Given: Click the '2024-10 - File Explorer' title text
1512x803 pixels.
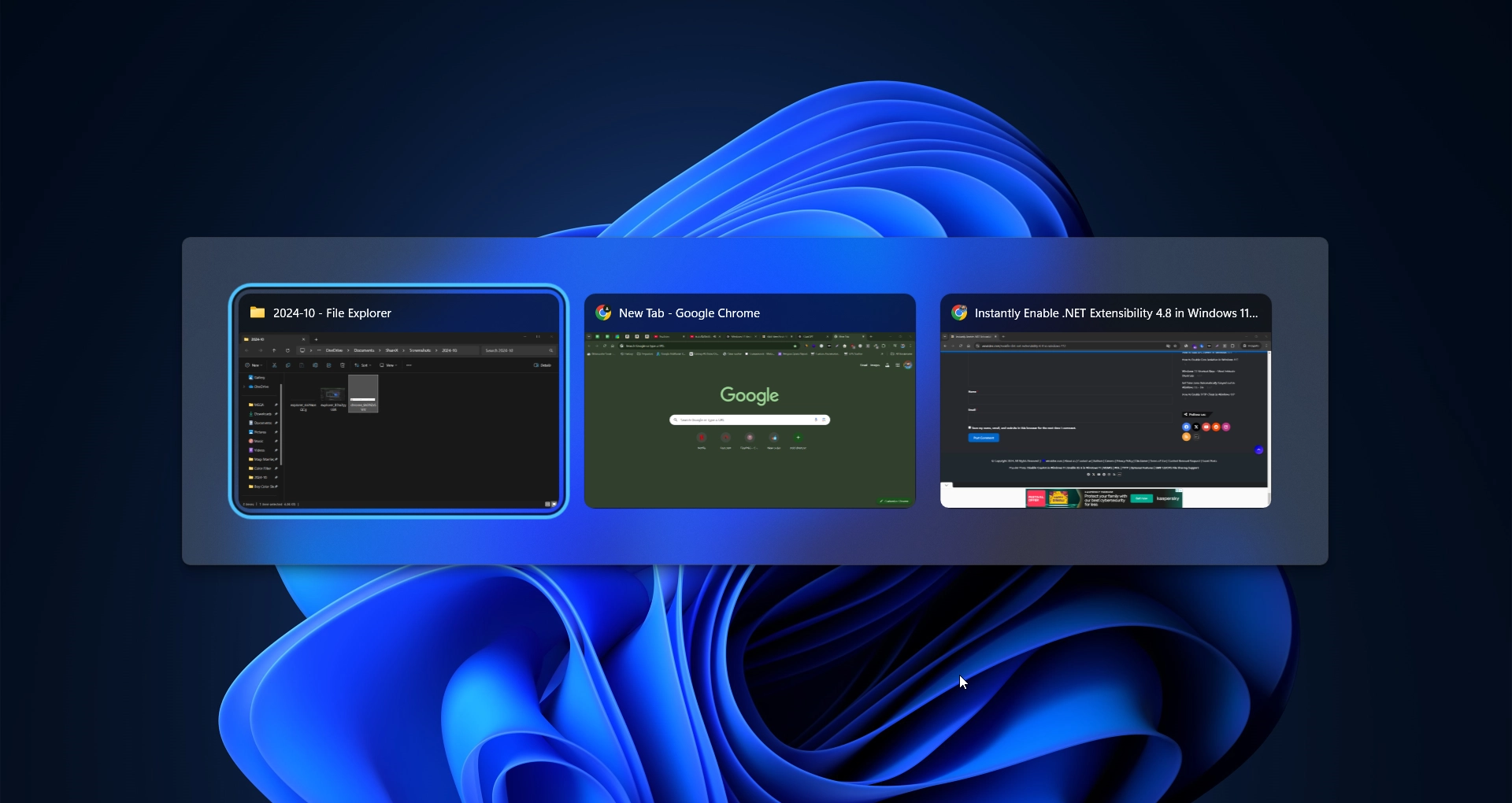Looking at the screenshot, I should 332,313.
